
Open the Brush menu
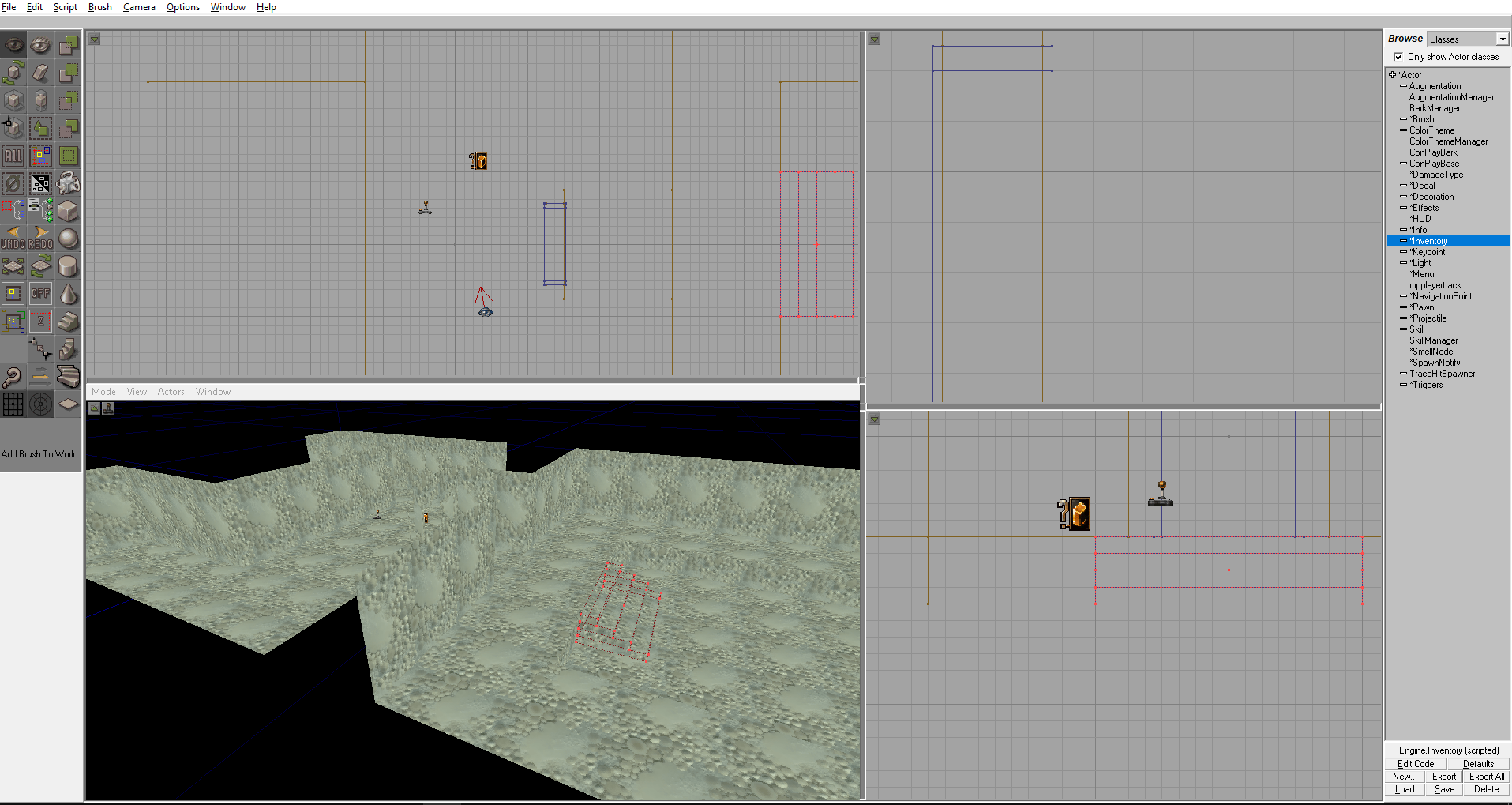(x=100, y=7)
